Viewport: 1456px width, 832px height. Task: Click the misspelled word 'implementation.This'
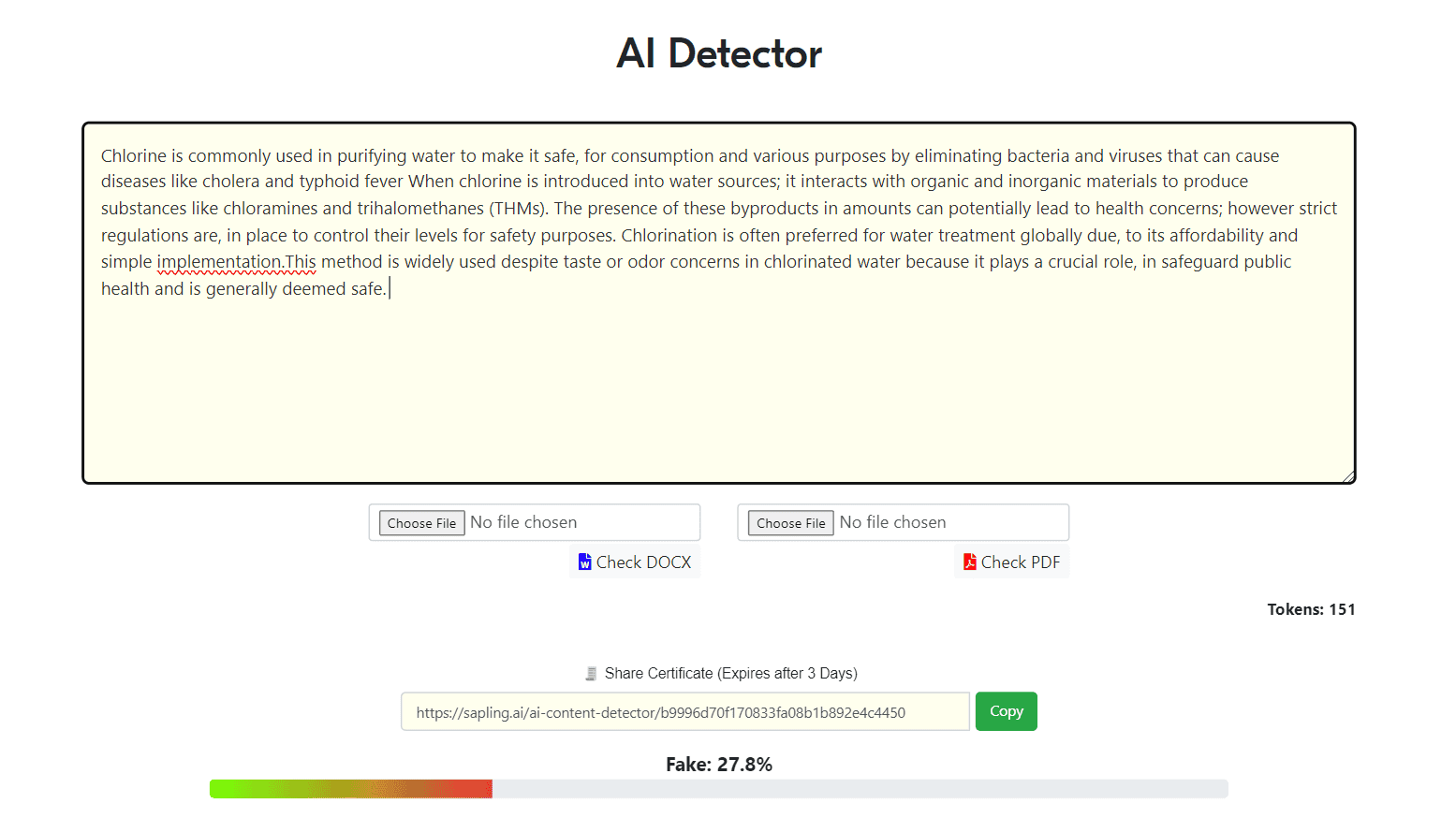pyautogui.click(x=236, y=262)
